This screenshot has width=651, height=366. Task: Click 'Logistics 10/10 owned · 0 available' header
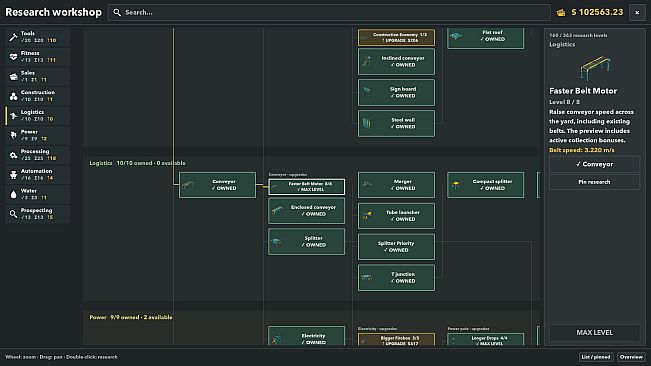137,163
